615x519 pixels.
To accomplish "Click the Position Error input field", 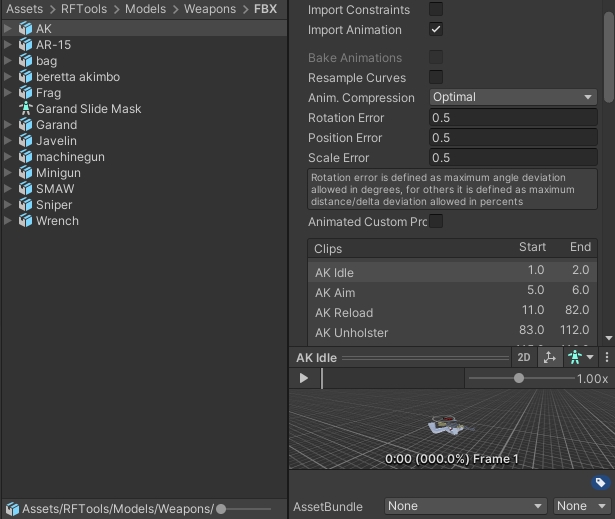I will 513,137.
